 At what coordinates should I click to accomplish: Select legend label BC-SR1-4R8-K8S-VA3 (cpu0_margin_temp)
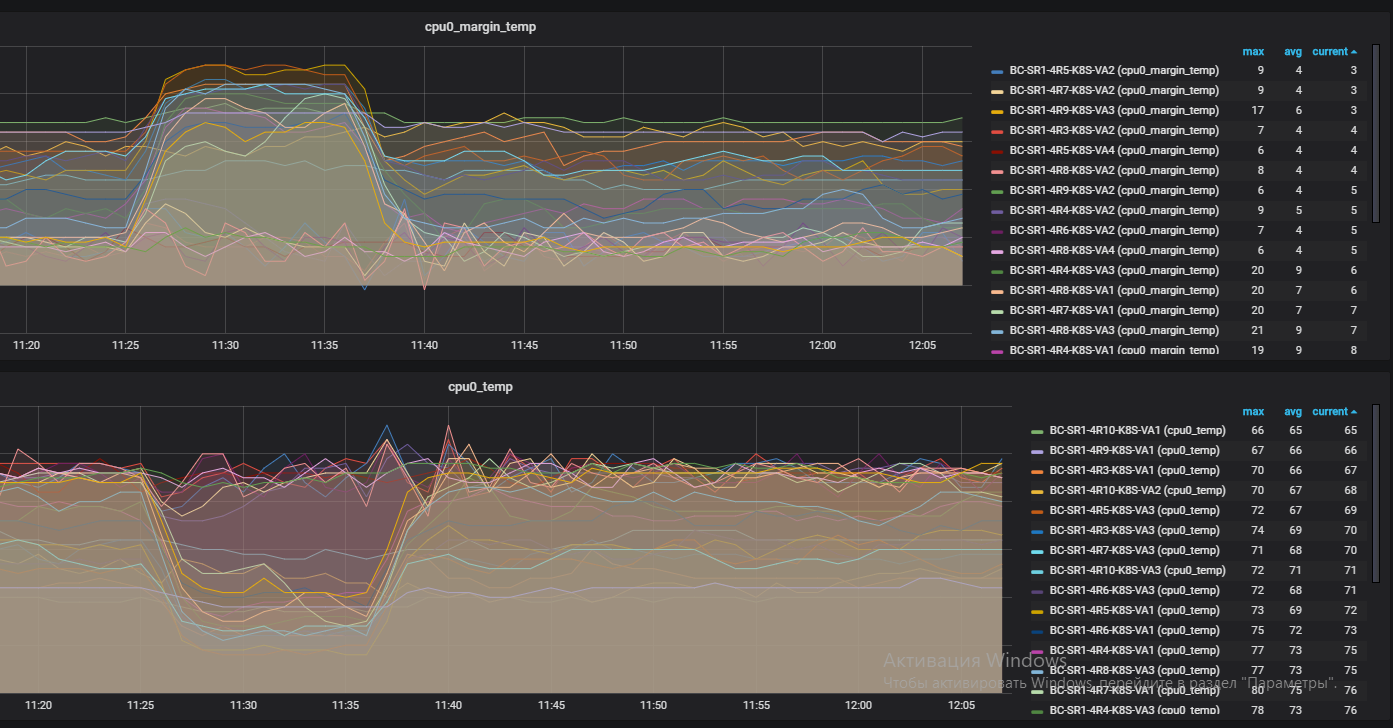pos(1114,330)
